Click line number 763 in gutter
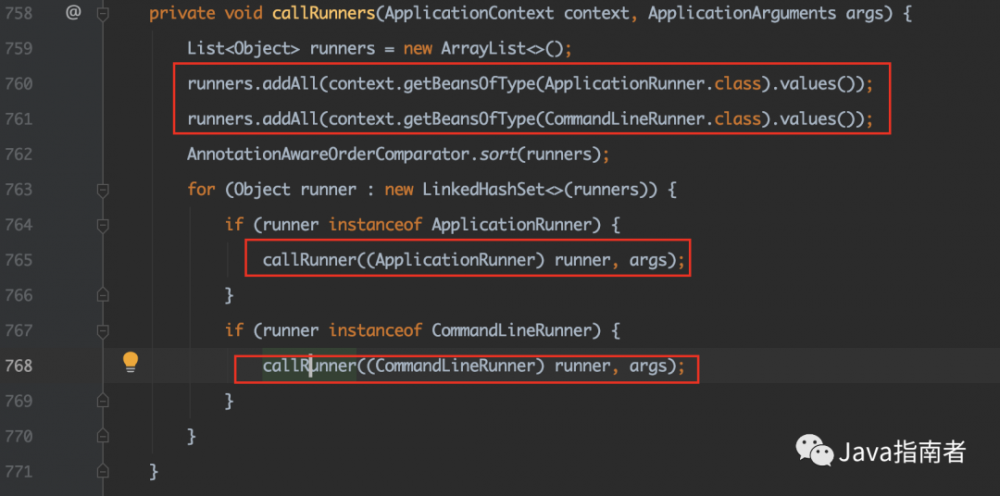Image resolution: width=1000 pixels, height=496 pixels. pos(18,189)
